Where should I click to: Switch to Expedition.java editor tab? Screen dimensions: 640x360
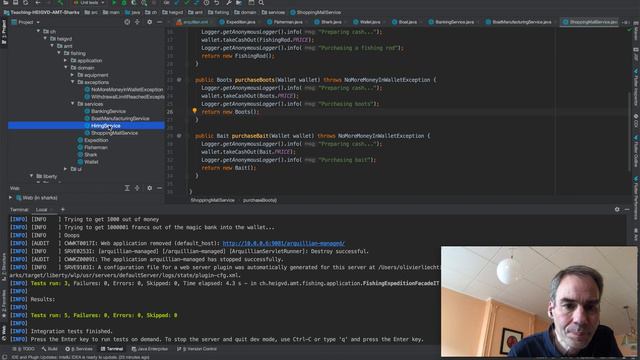coord(238,22)
